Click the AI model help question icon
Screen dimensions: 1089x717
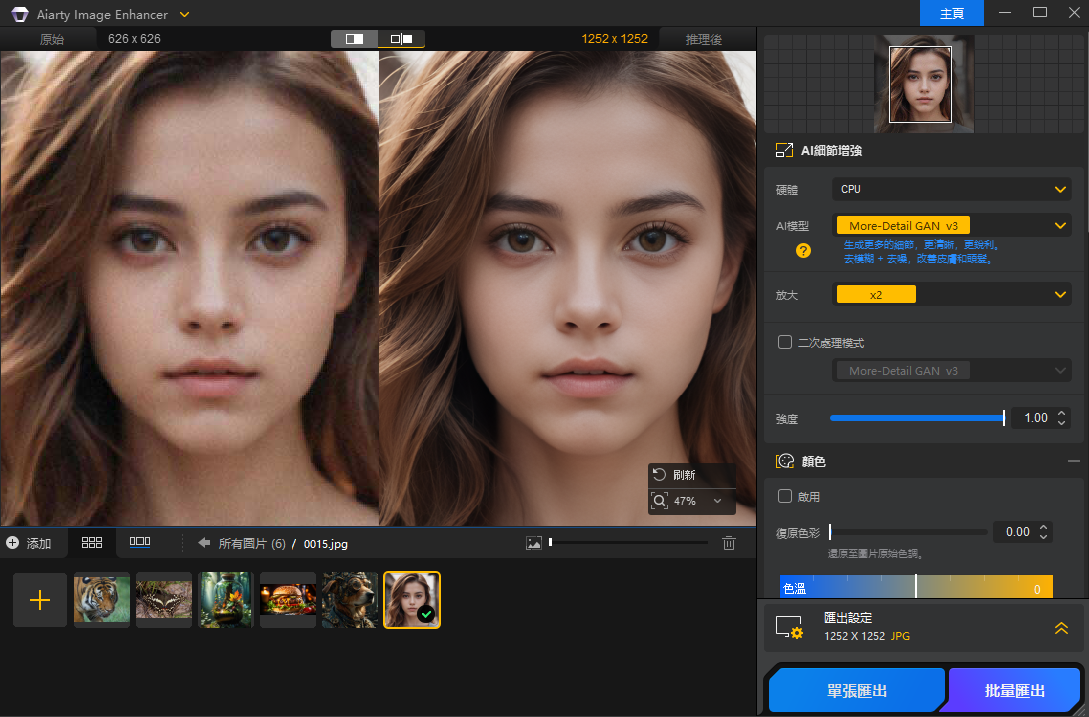pos(803,251)
